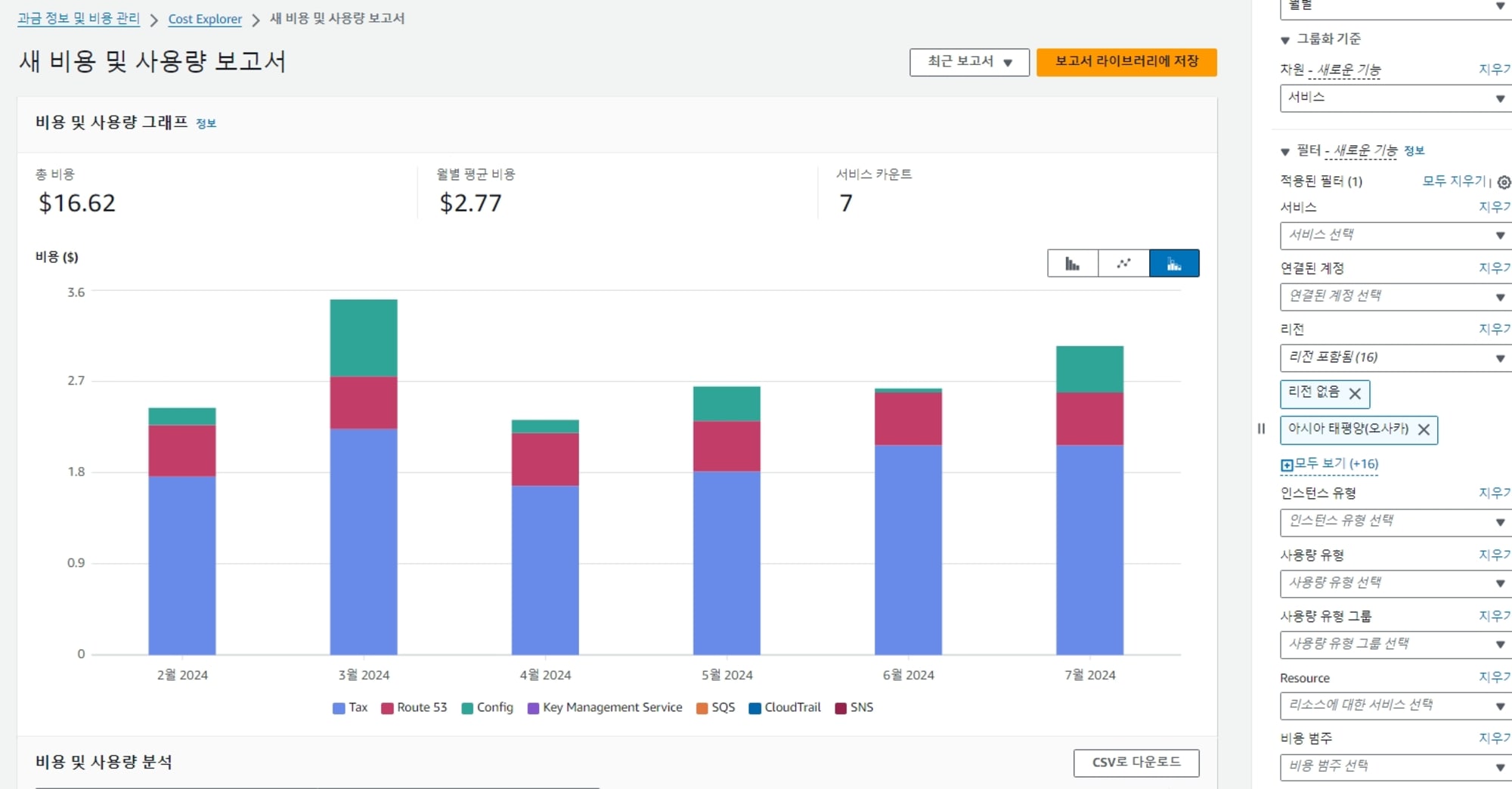The width and height of the screenshot is (1512, 789).
Task: Open filter settings gear icon
Action: [x=1504, y=182]
